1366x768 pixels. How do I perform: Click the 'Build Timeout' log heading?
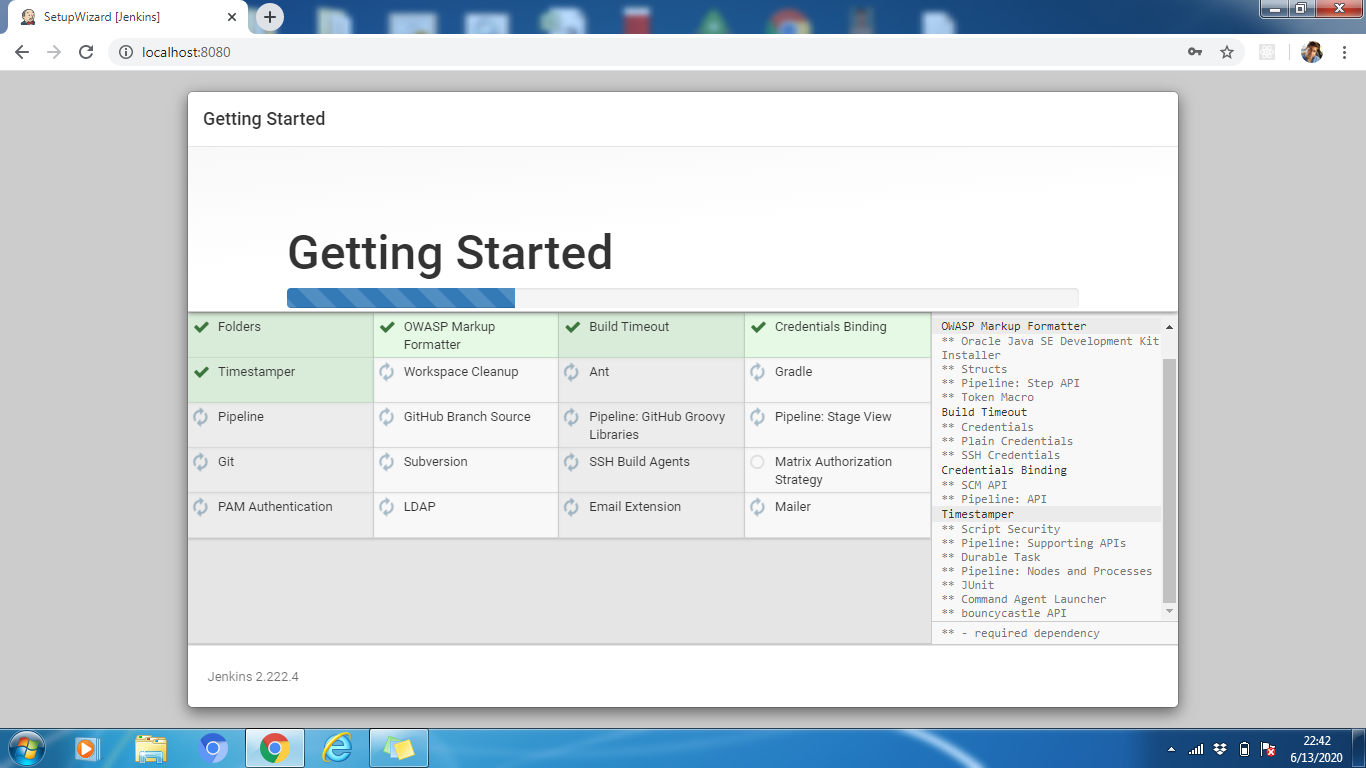click(984, 412)
